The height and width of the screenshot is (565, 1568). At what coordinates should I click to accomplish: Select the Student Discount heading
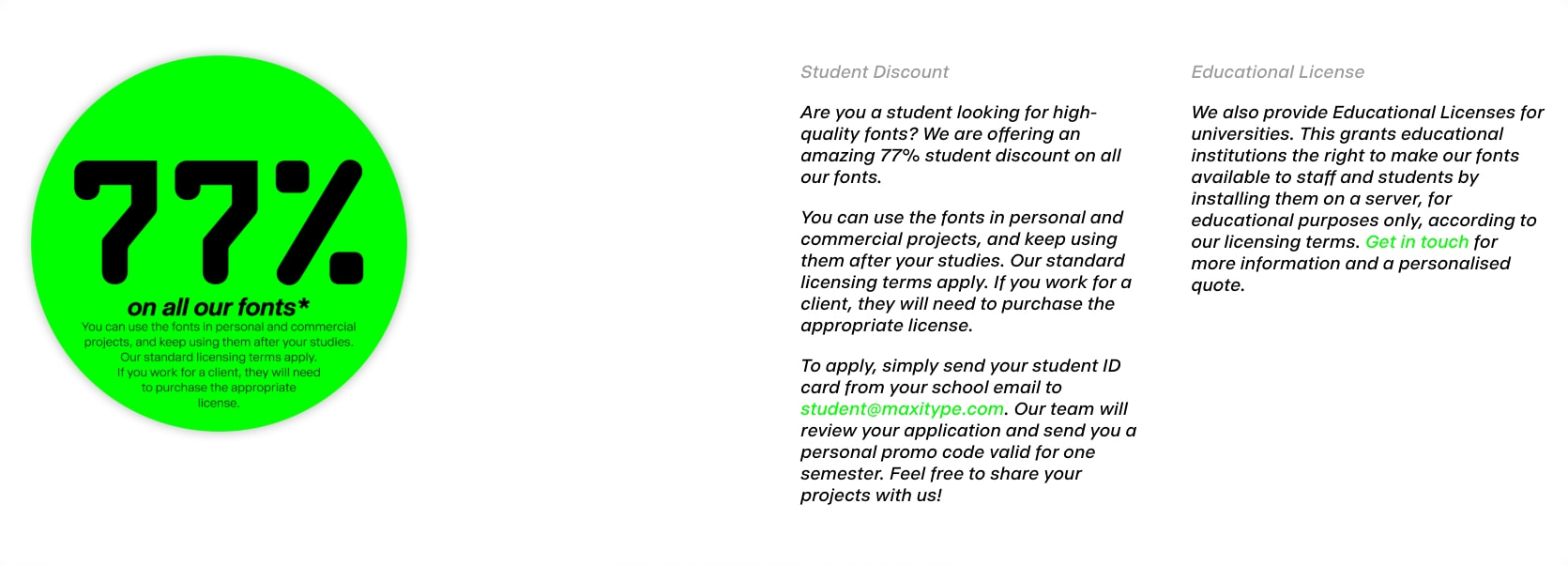tap(875, 72)
